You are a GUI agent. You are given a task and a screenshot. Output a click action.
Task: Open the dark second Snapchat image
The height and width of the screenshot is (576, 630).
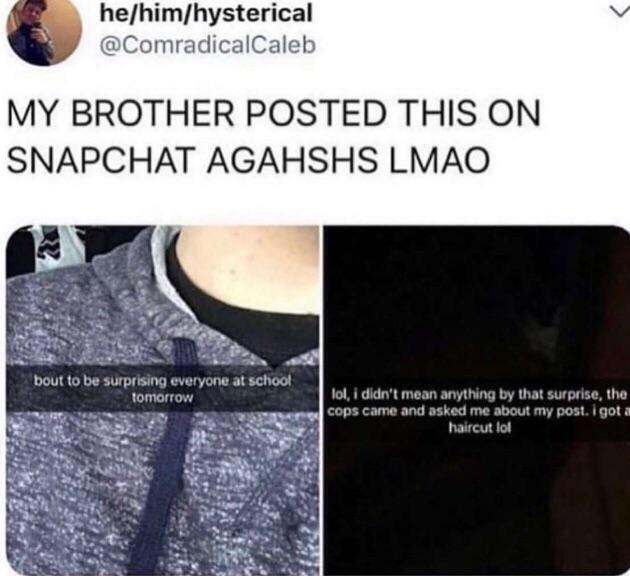tap(477, 400)
